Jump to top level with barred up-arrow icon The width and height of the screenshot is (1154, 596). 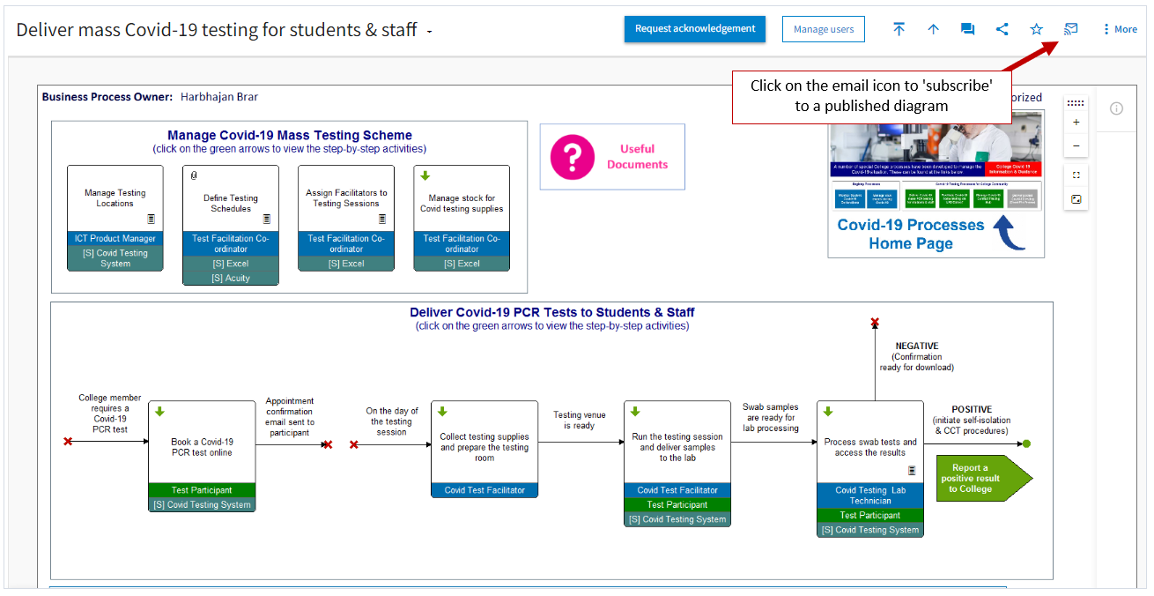tap(899, 29)
